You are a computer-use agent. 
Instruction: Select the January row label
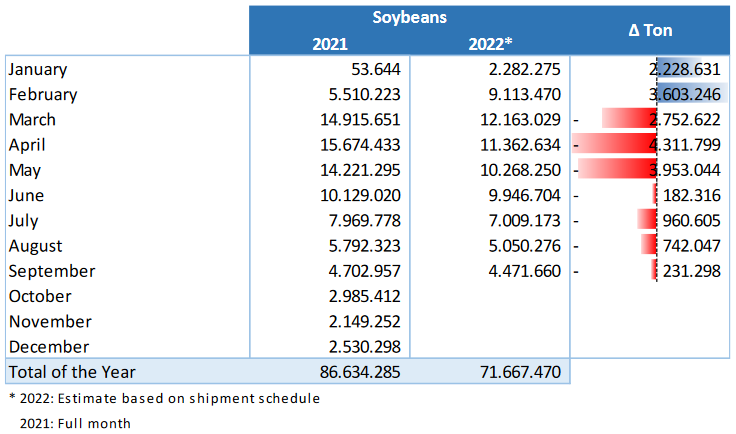[x=38, y=69]
